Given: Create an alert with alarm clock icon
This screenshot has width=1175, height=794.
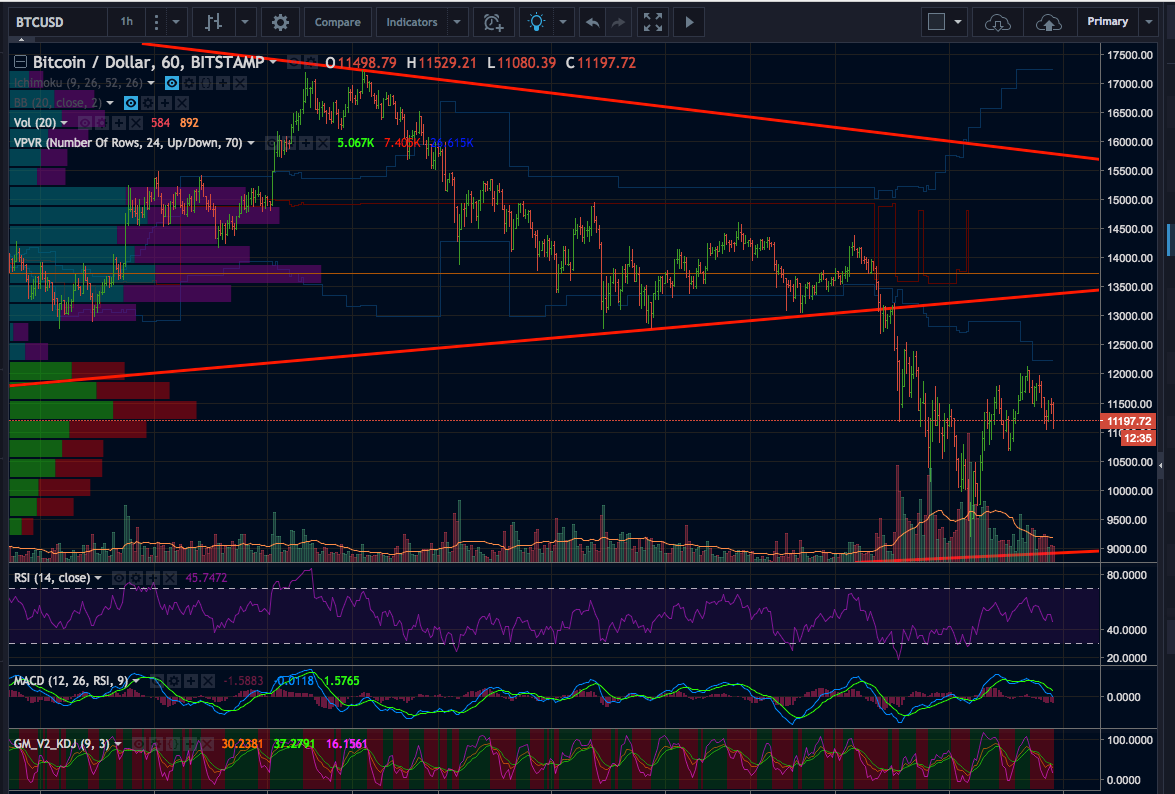Looking at the screenshot, I should 493,22.
